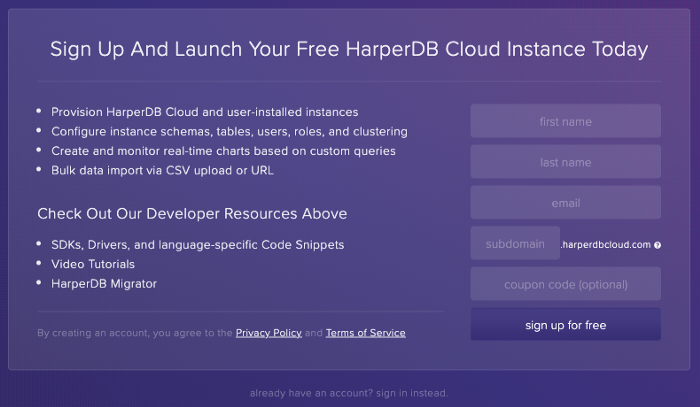Click the 'Sign Up And Launch' headline text
The image size is (700, 407).
(x=349, y=49)
